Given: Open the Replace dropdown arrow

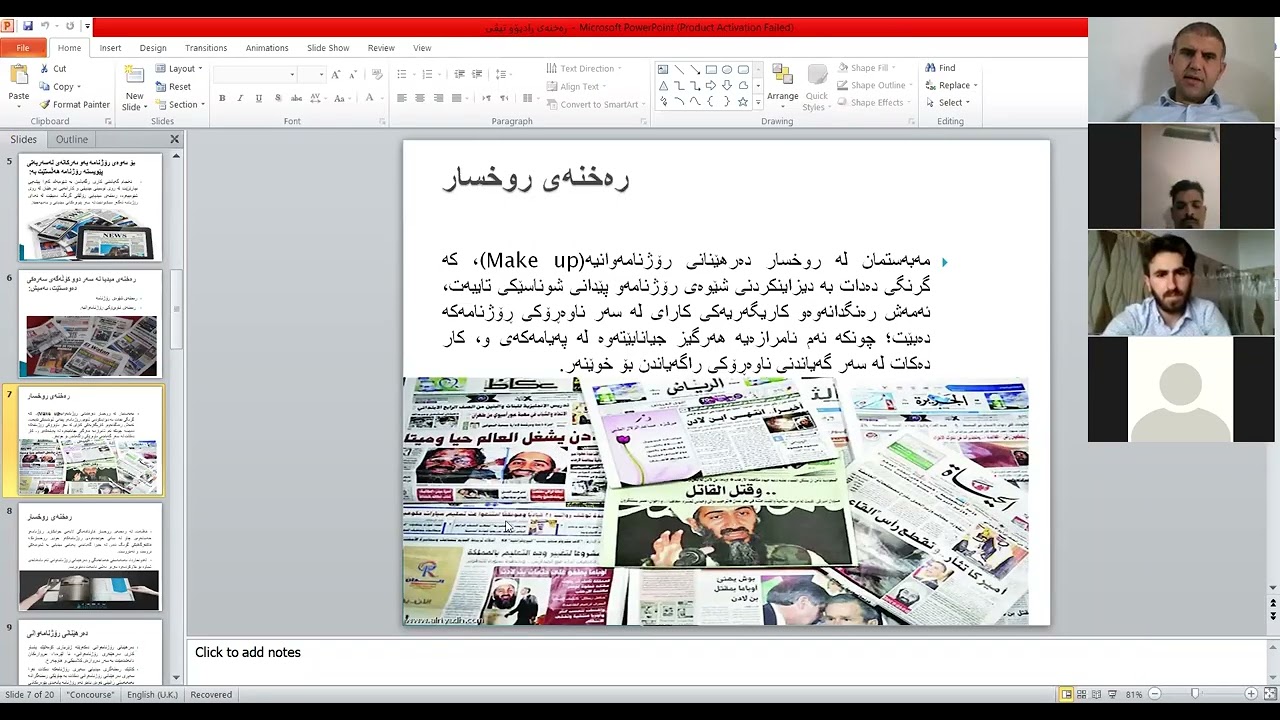Looking at the screenshot, I should [x=975, y=86].
